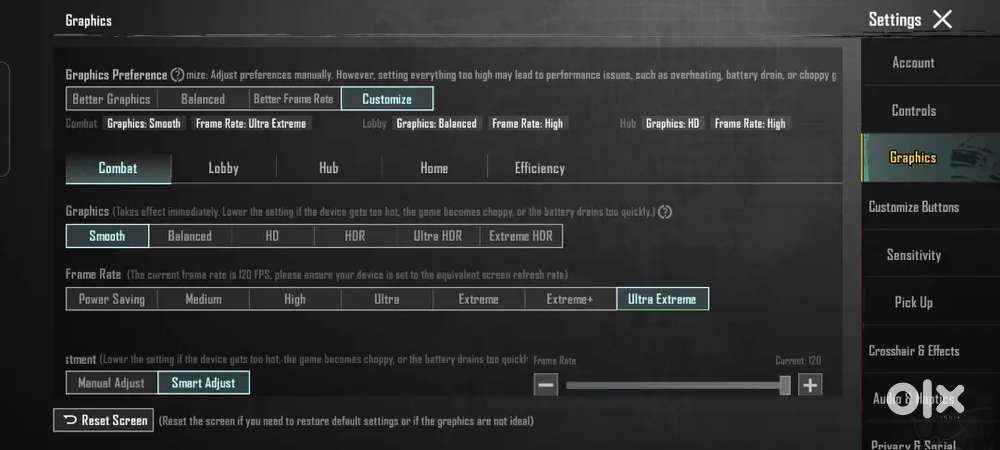1000x450 pixels.
Task: Select Smooth graphics quality
Action: pos(107,236)
